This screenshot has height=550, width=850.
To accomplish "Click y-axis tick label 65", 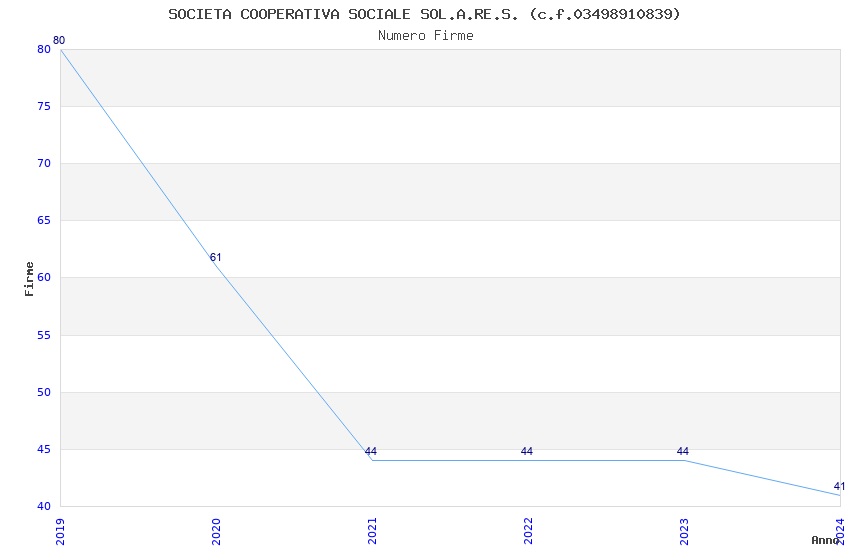I will pyautogui.click(x=44, y=220).
